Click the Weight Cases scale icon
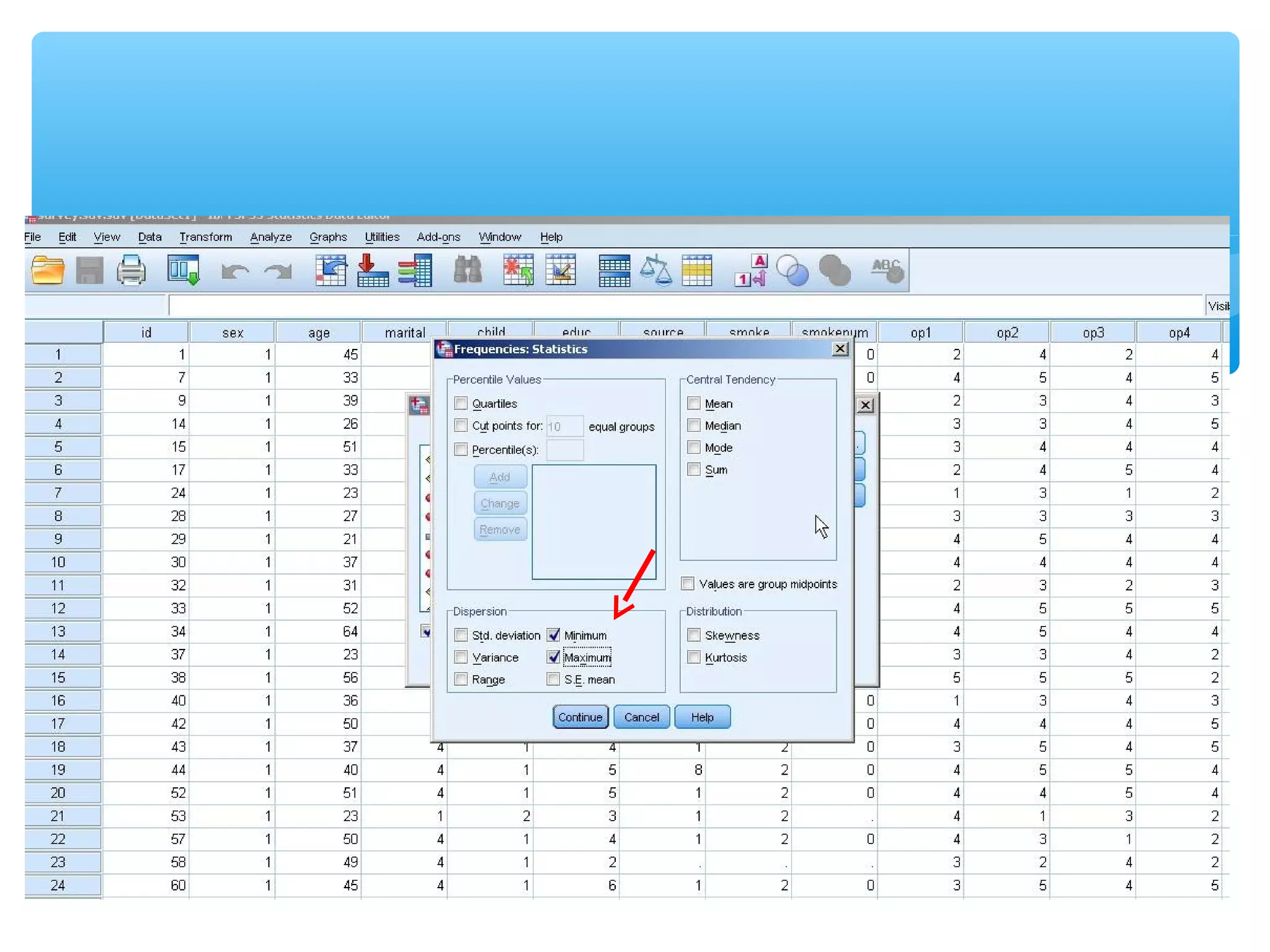This screenshot has height=952, width=1270. click(655, 271)
